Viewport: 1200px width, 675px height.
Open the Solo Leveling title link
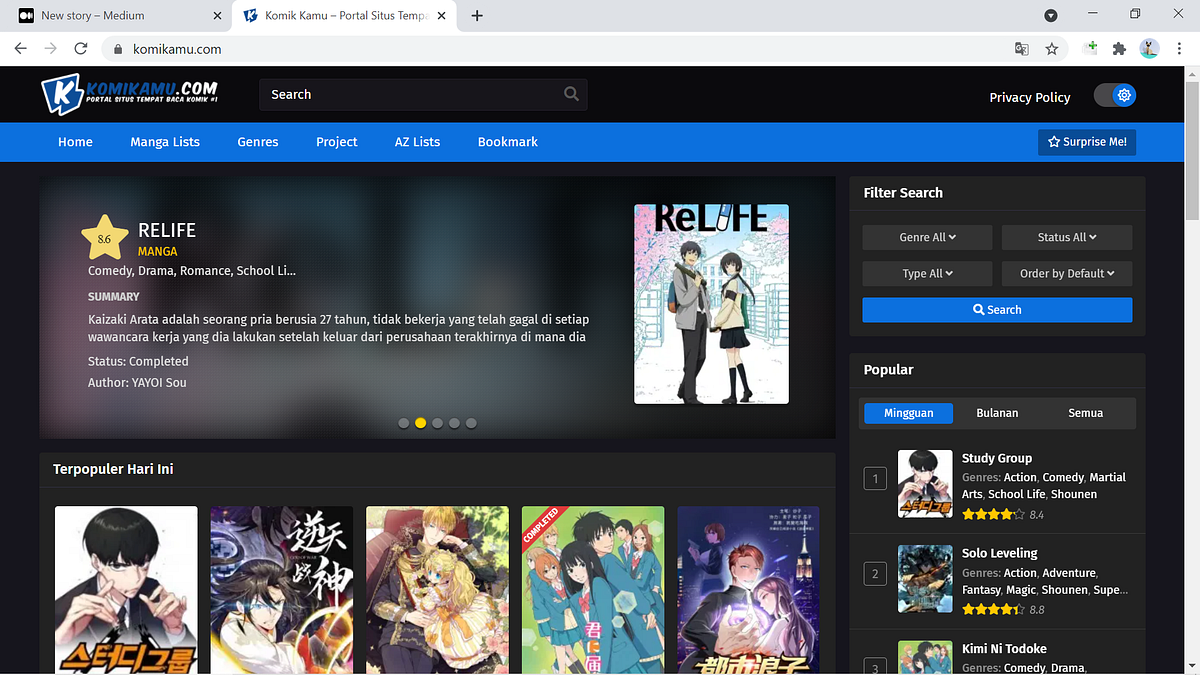tap(1000, 553)
